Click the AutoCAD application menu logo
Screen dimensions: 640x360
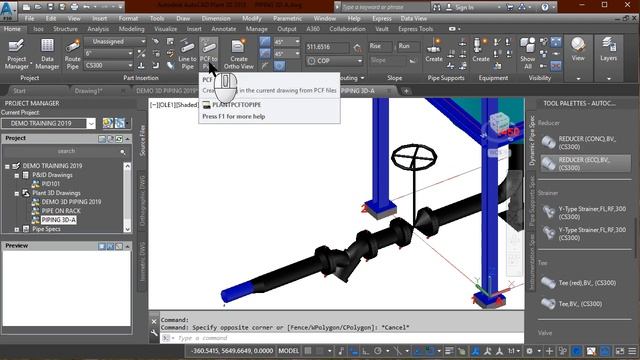(8, 10)
